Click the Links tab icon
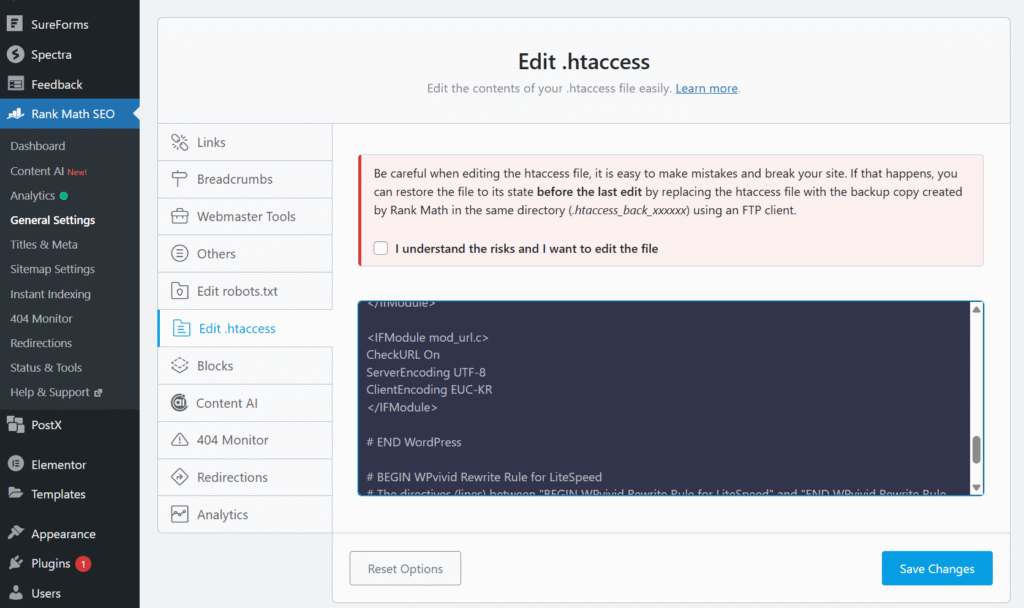This screenshot has height=608, width=1024. pyautogui.click(x=180, y=142)
